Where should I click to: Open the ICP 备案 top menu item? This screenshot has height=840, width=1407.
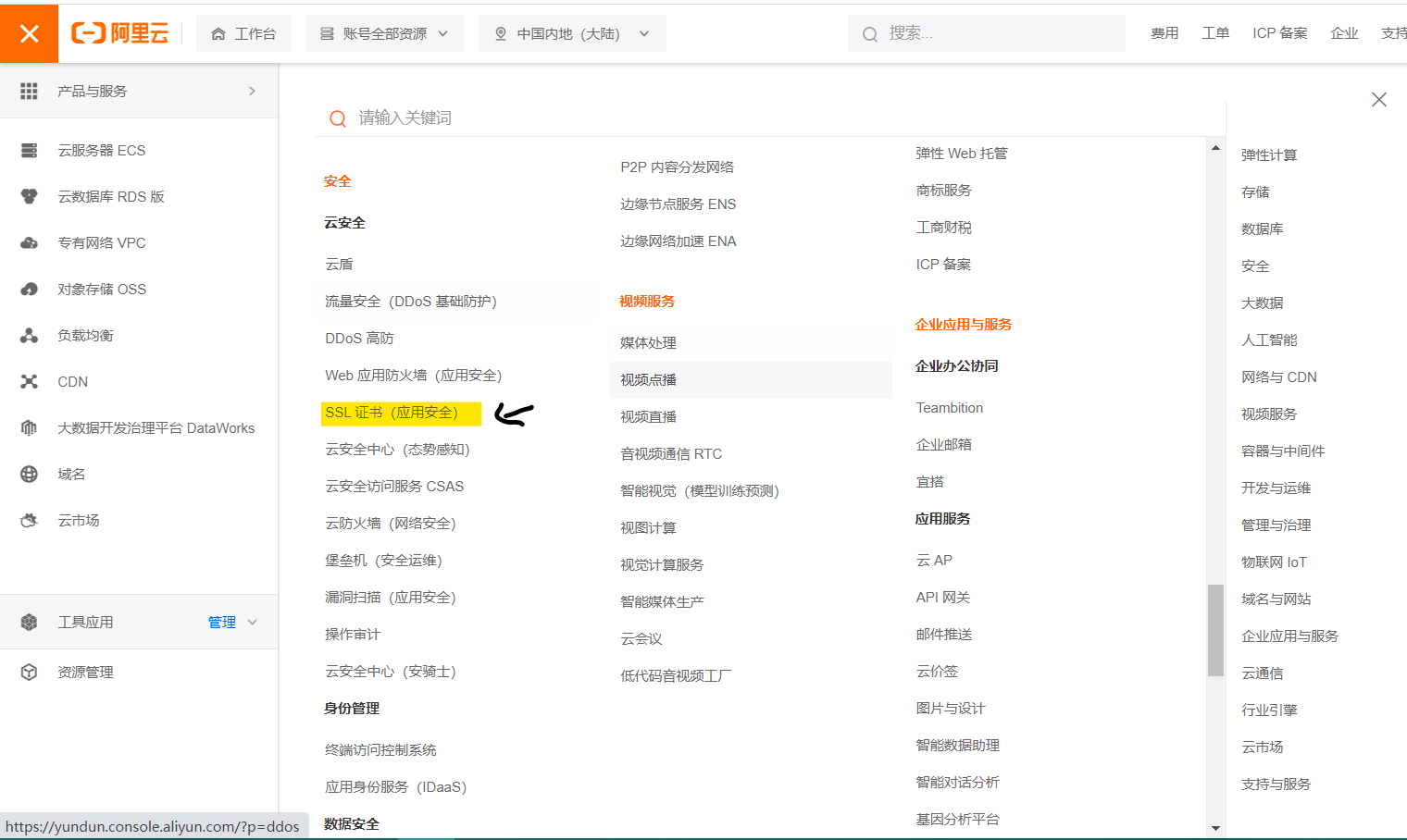[1279, 33]
